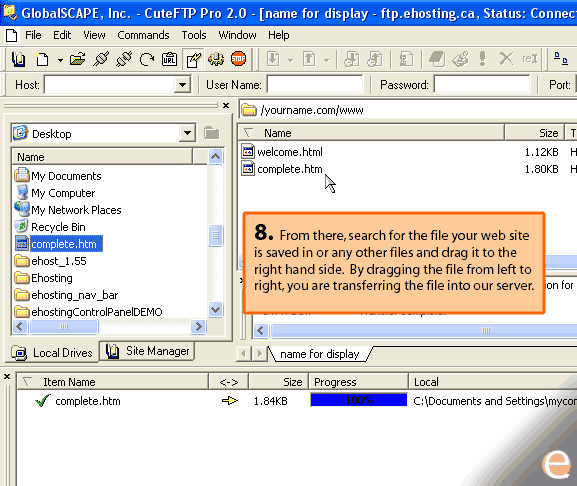
Task: Click the Reconnect circular arrow icon
Action: coord(147,59)
